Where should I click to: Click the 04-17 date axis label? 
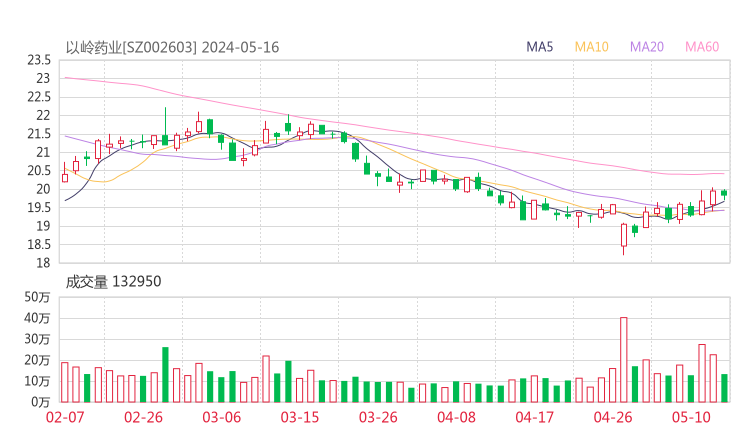coord(535,417)
